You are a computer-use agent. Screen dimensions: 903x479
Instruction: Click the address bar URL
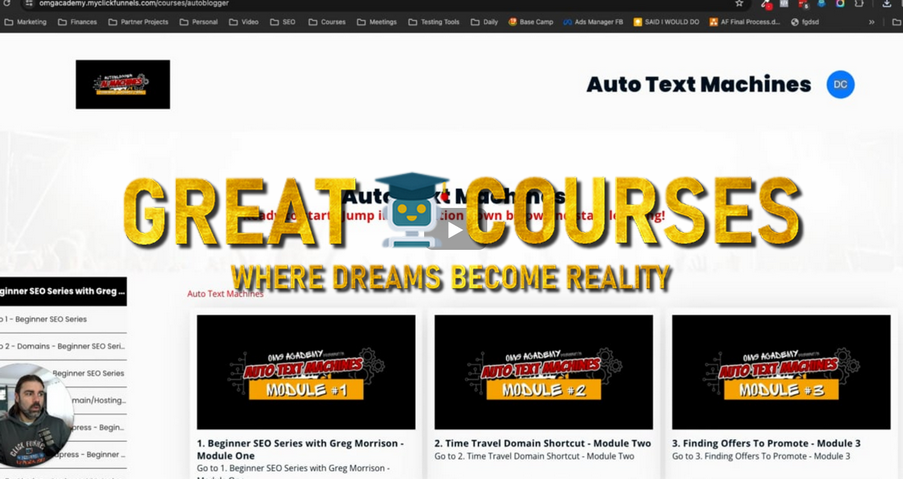click(x=134, y=3)
